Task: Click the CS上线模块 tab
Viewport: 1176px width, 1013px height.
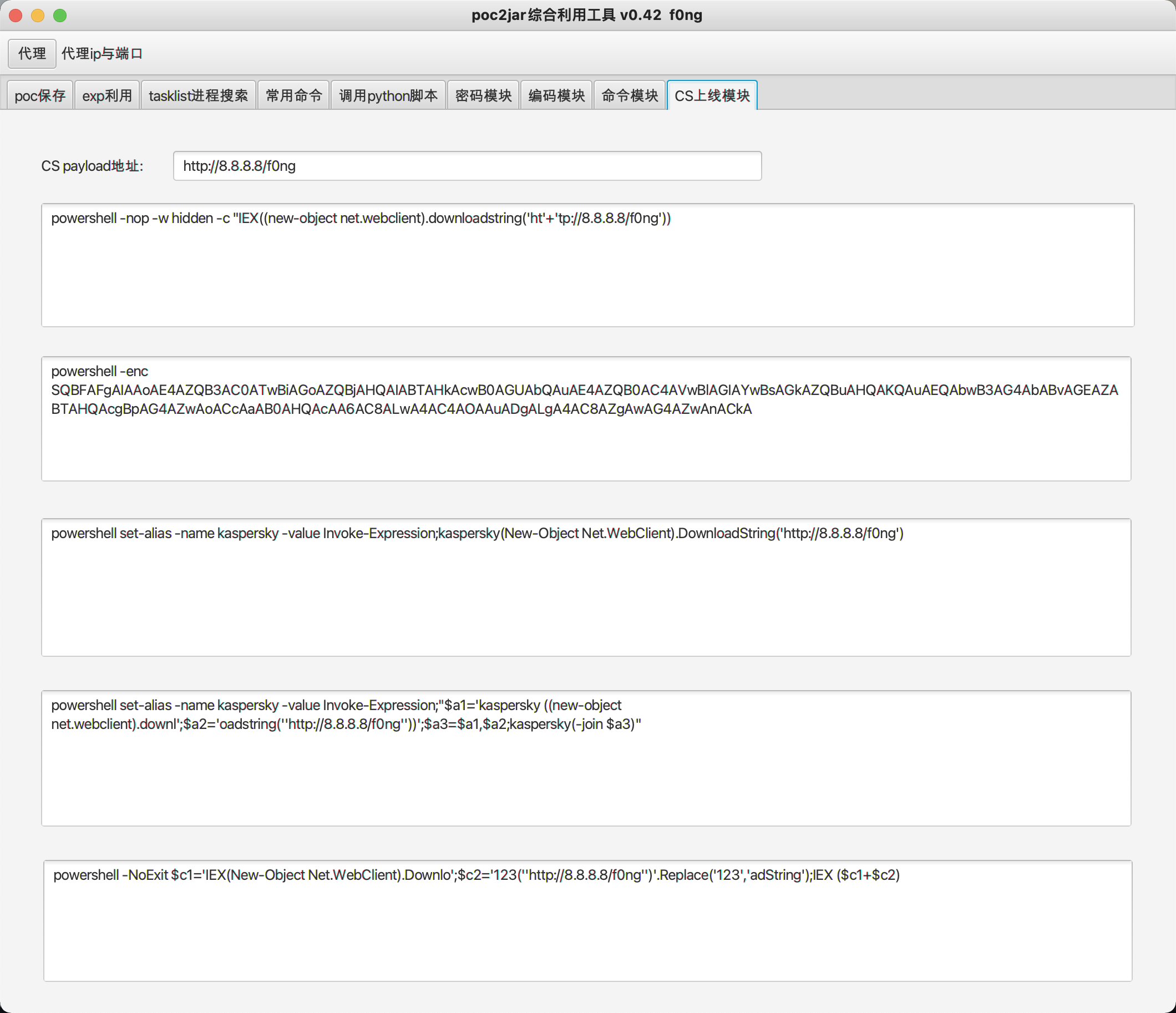Action: coord(712,95)
